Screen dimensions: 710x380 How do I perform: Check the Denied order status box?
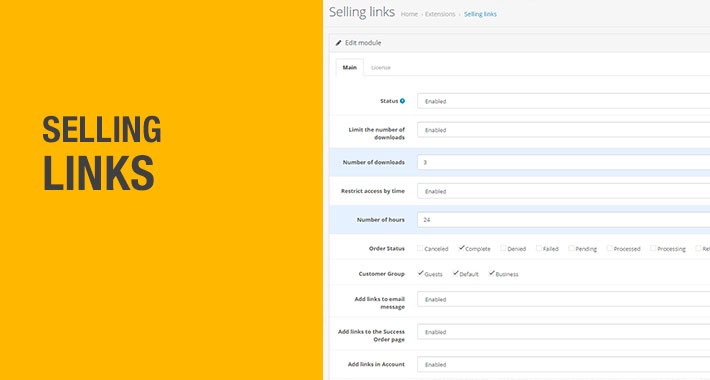503,248
